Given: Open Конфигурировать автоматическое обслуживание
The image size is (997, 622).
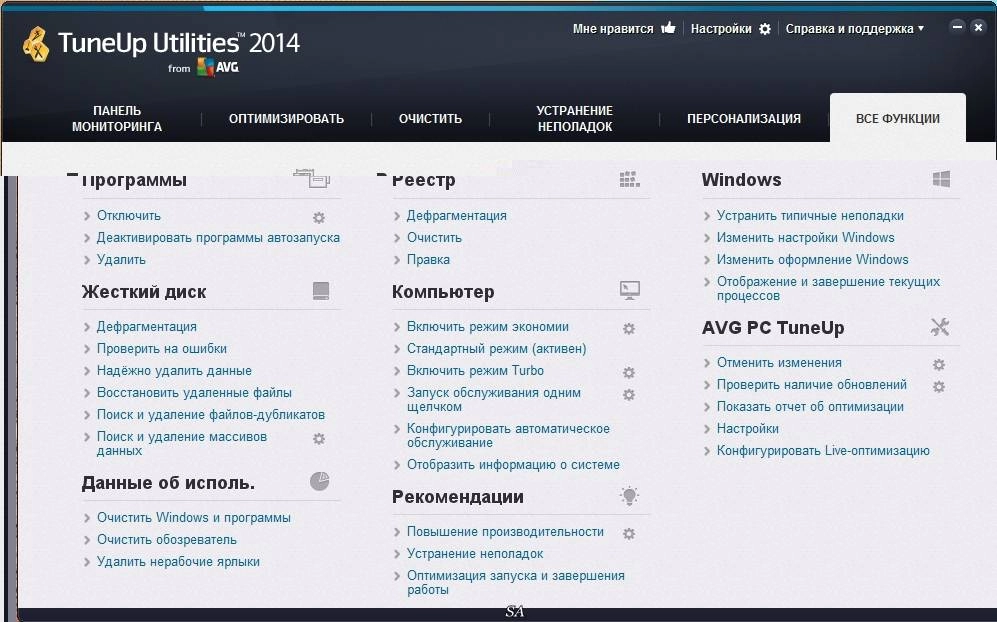Looking at the screenshot, I should [x=508, y=436].
